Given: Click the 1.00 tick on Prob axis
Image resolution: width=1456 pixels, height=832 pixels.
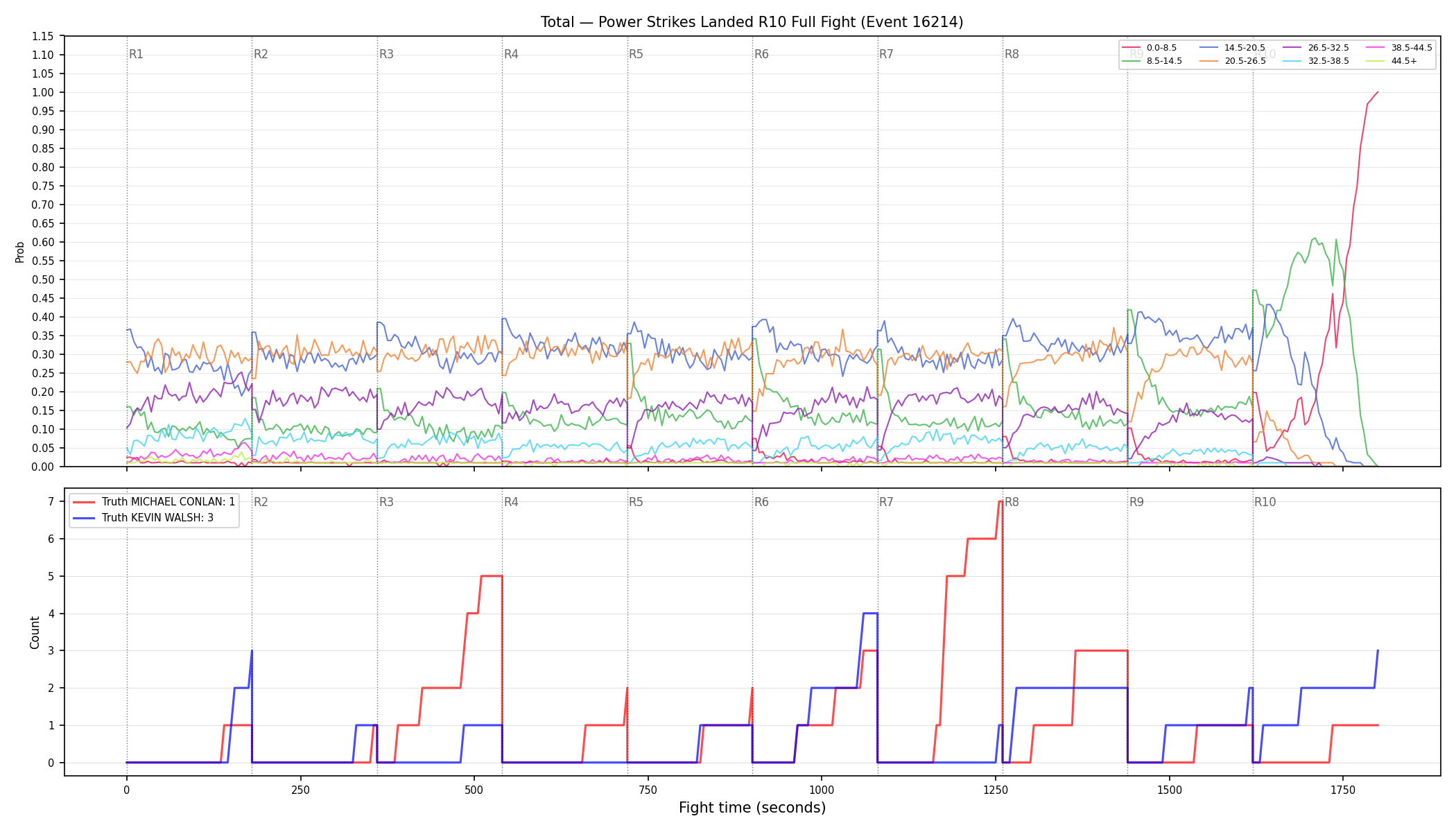Looking at the screenshot, I should [x=42, y=92].
